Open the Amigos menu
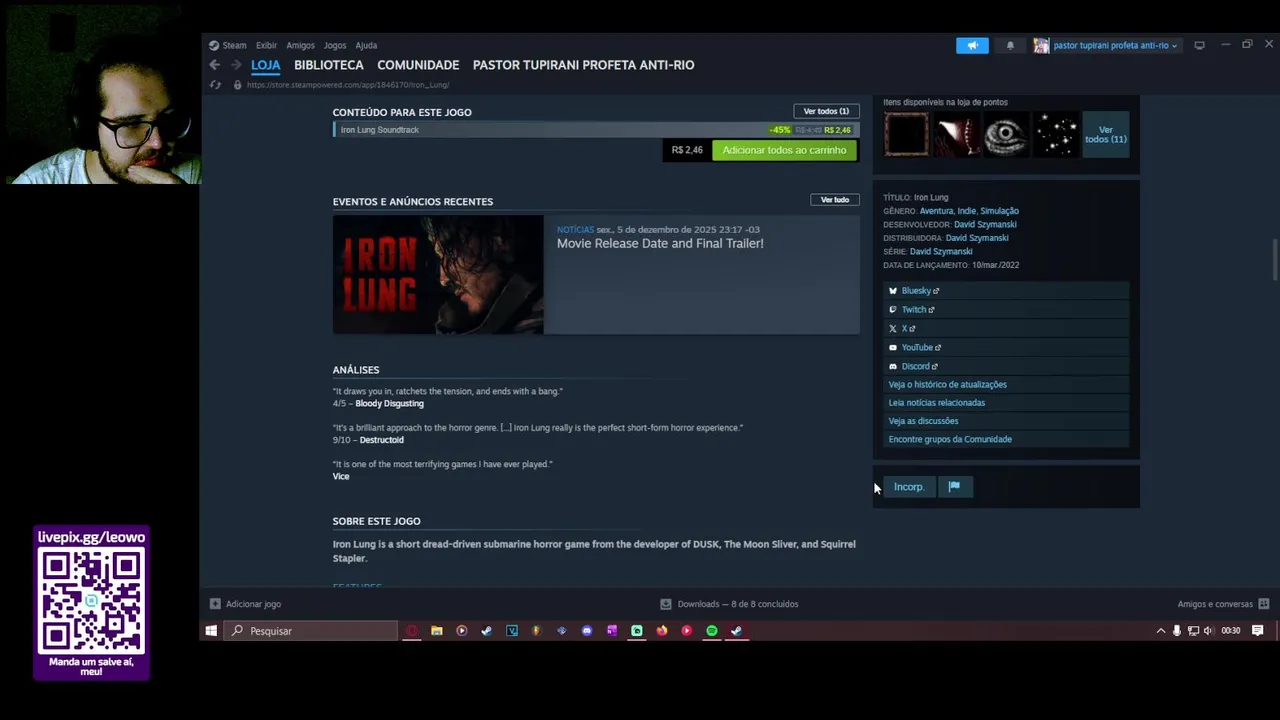The image size is (1280, 720). pyautogui.click(x=300, y=45)
